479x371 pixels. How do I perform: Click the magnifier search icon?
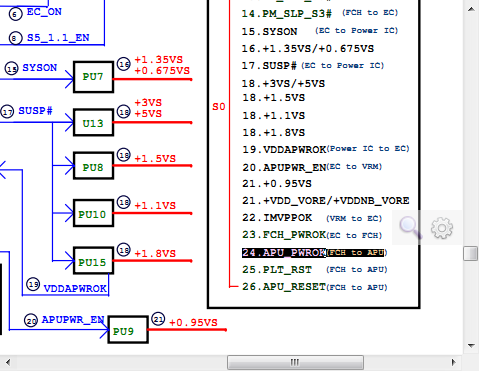[410, 227]
